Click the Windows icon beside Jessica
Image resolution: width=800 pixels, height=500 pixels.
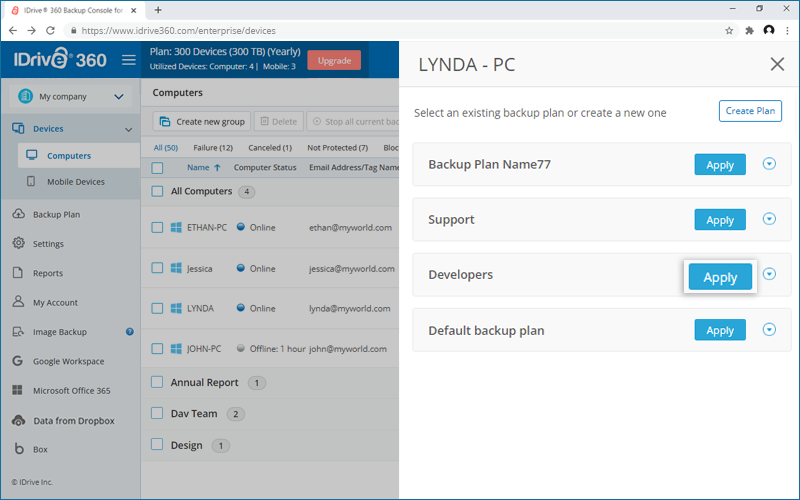176,268
